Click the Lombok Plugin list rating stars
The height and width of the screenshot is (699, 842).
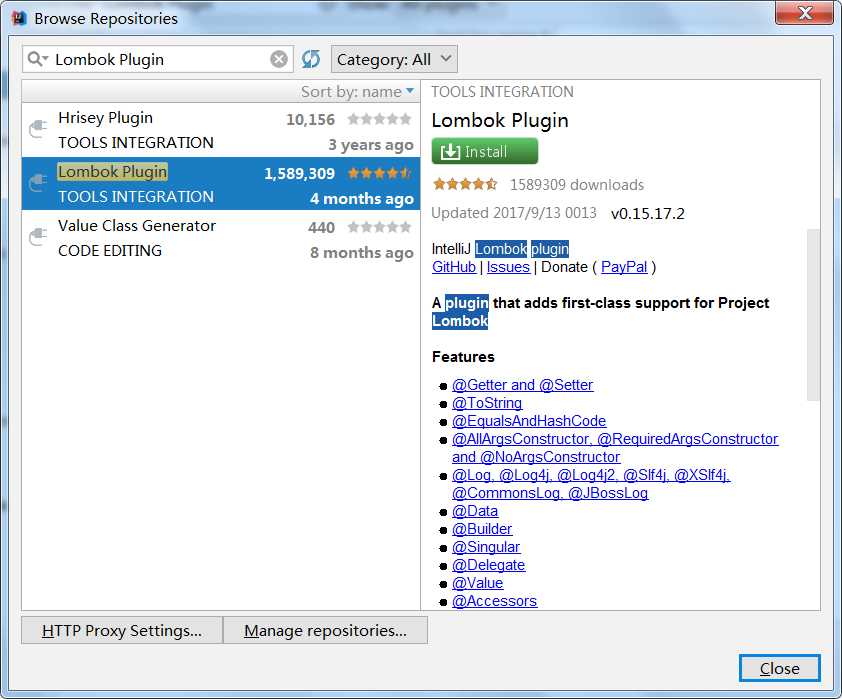coord(379,173)
